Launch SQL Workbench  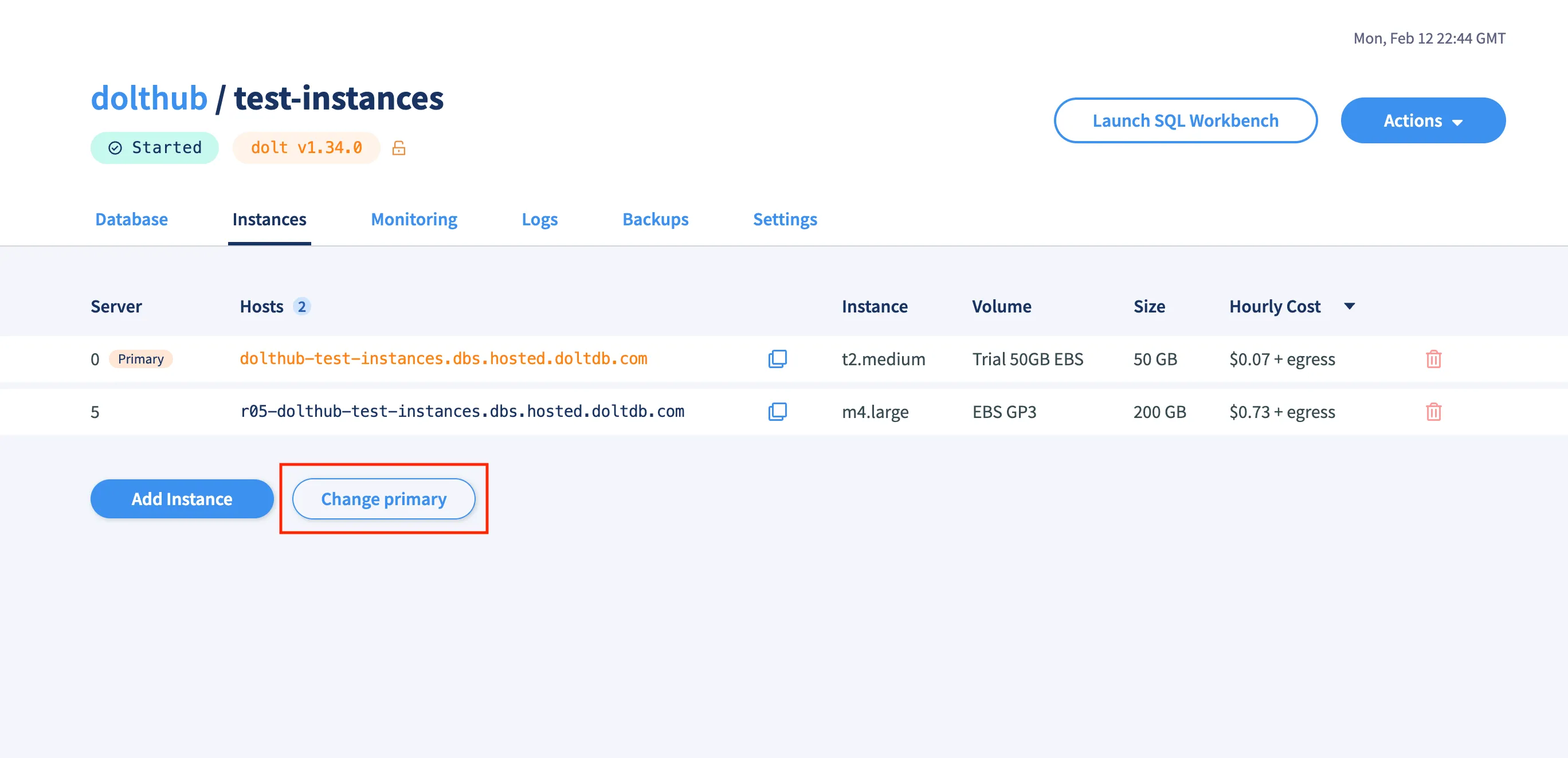tap(1185, 120)
